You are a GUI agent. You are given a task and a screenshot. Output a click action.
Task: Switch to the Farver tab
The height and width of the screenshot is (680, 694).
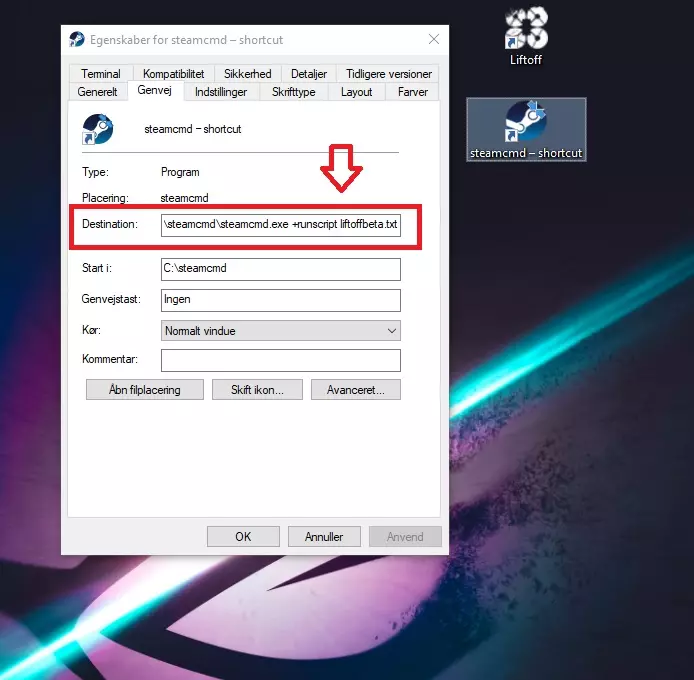pos(413,92)
